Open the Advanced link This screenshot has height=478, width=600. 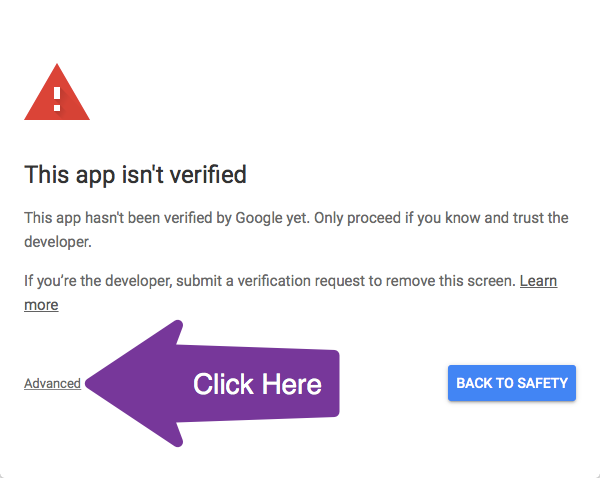point(52,383)
